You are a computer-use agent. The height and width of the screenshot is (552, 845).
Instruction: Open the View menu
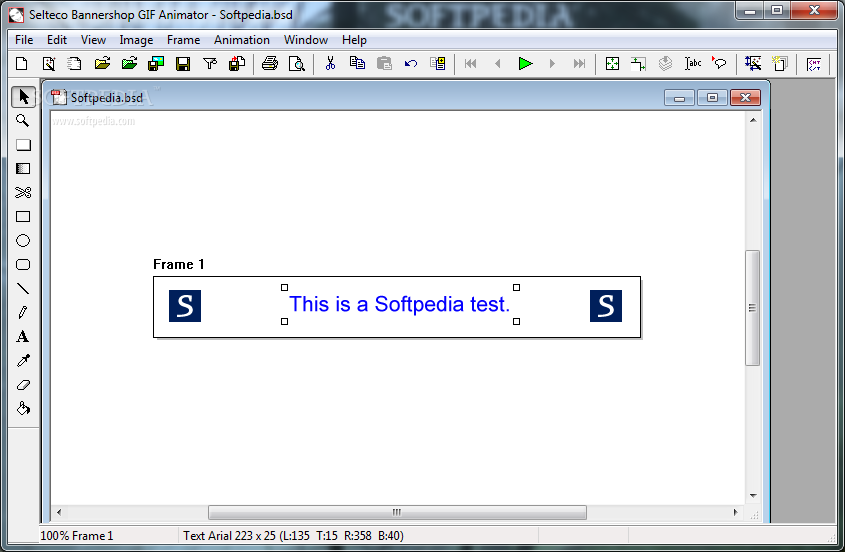[93, 40]
